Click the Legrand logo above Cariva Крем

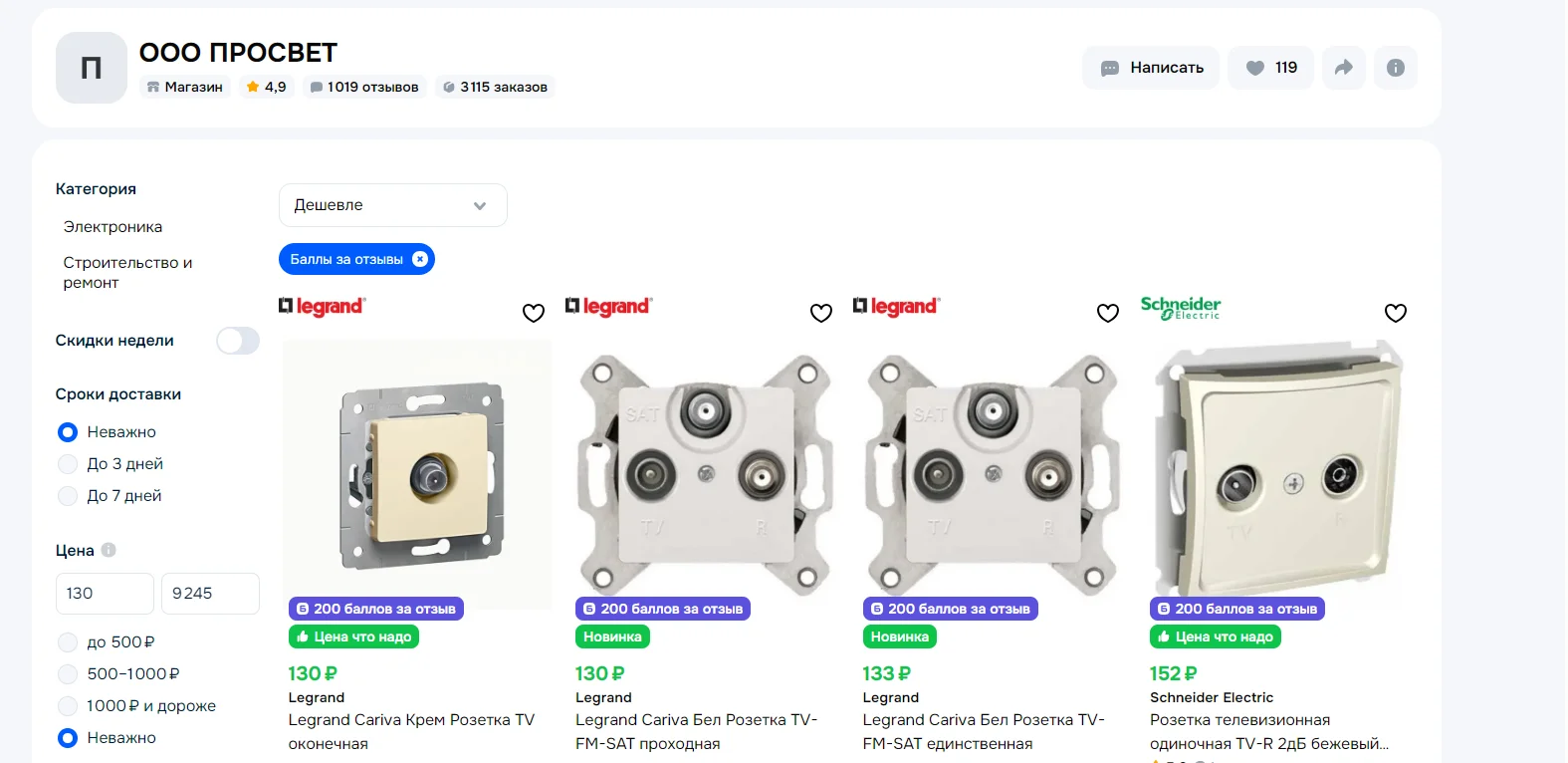coord(323,307)
